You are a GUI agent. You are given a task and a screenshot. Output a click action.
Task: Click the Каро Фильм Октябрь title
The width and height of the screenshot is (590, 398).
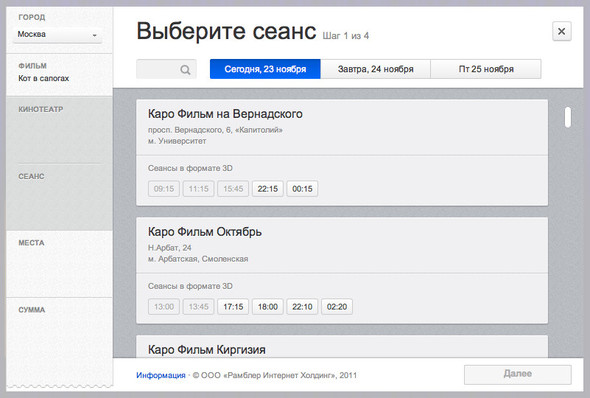click(x=205, y=232)
